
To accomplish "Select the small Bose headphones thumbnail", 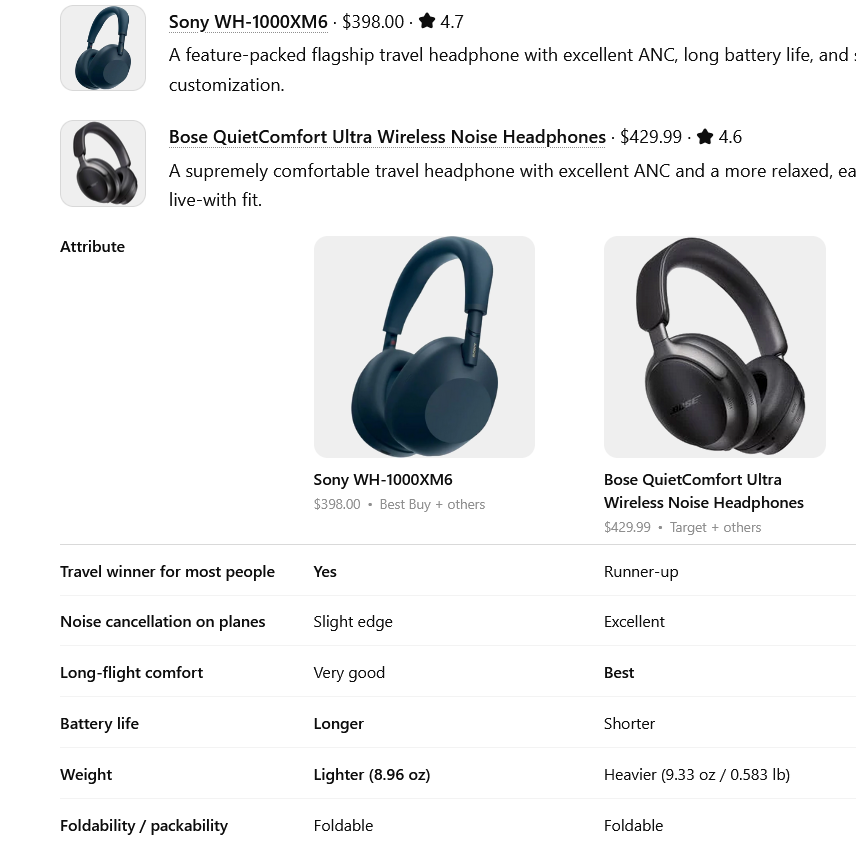I will click(103, 163).
